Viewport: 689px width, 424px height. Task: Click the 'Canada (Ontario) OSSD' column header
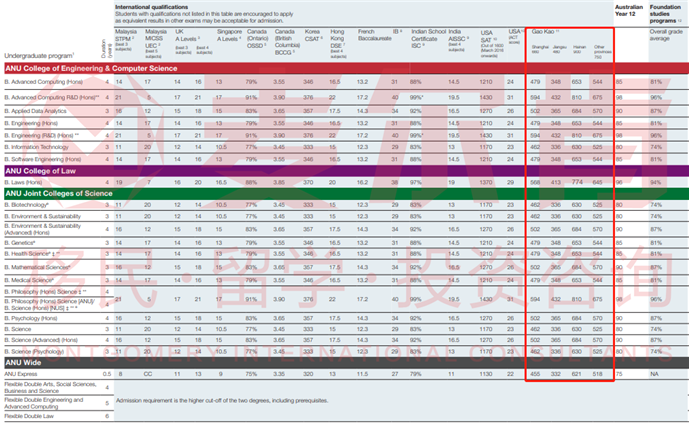257,39
